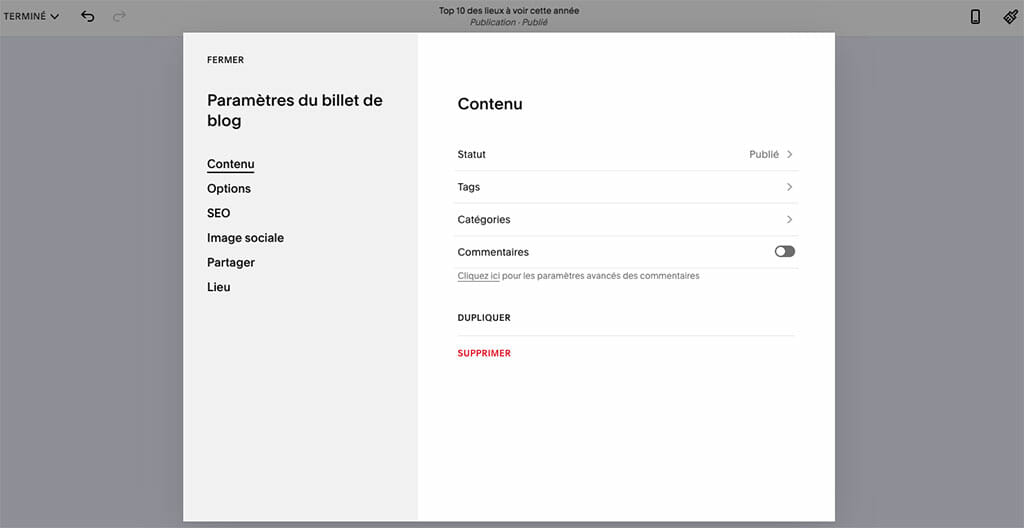Select the Lieu section
This screenshot has height=528, width=1024.
click(x=219, y=287)
